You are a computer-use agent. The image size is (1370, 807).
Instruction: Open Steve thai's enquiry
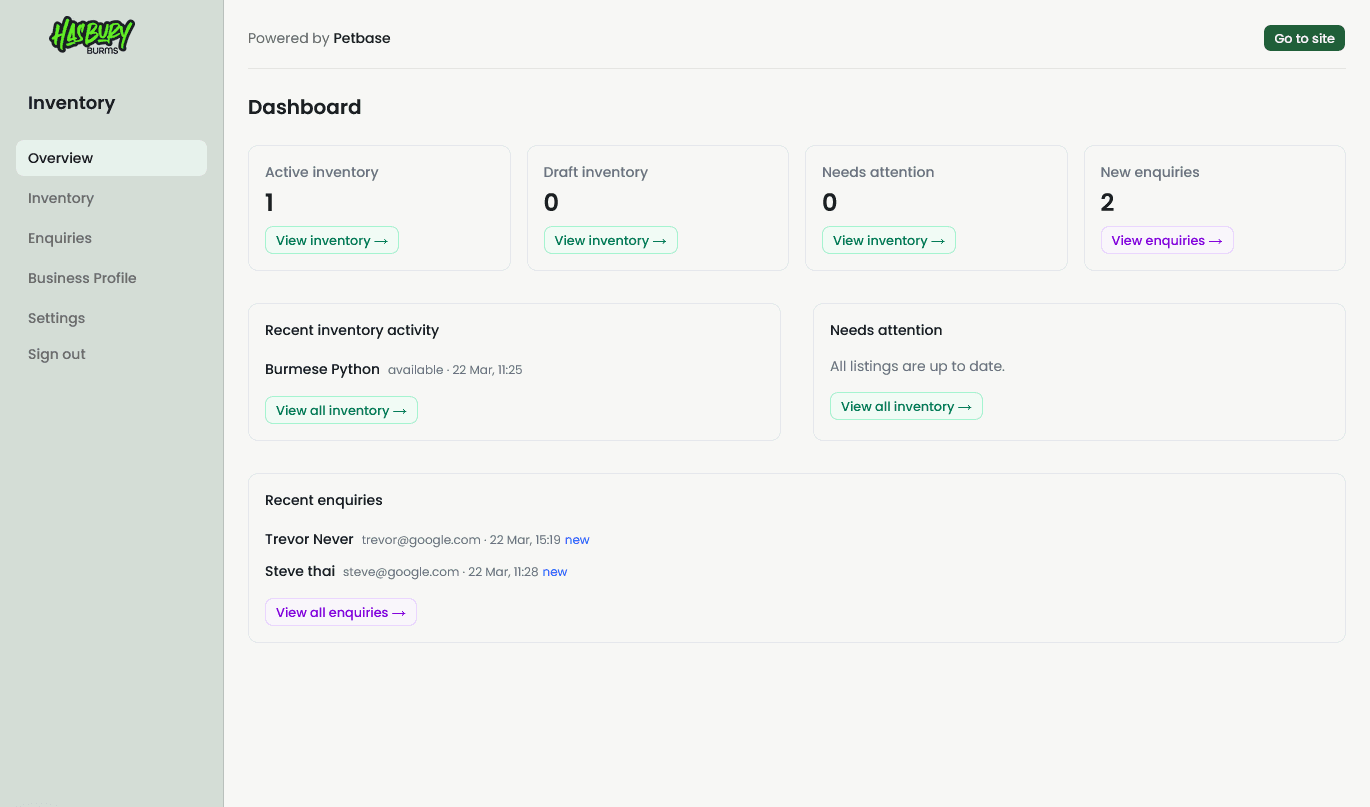[x=300, y=571]
